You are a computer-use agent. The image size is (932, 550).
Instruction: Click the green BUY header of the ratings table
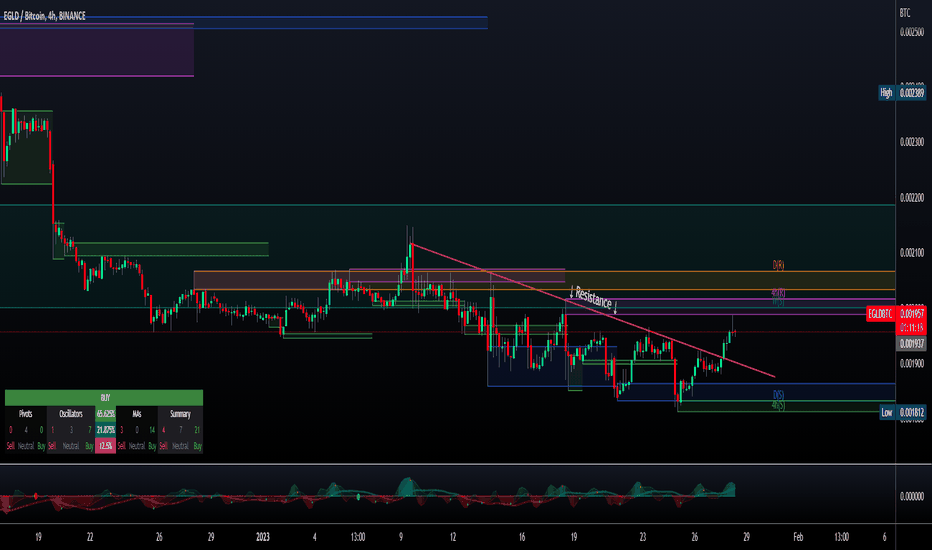[104, 398]
